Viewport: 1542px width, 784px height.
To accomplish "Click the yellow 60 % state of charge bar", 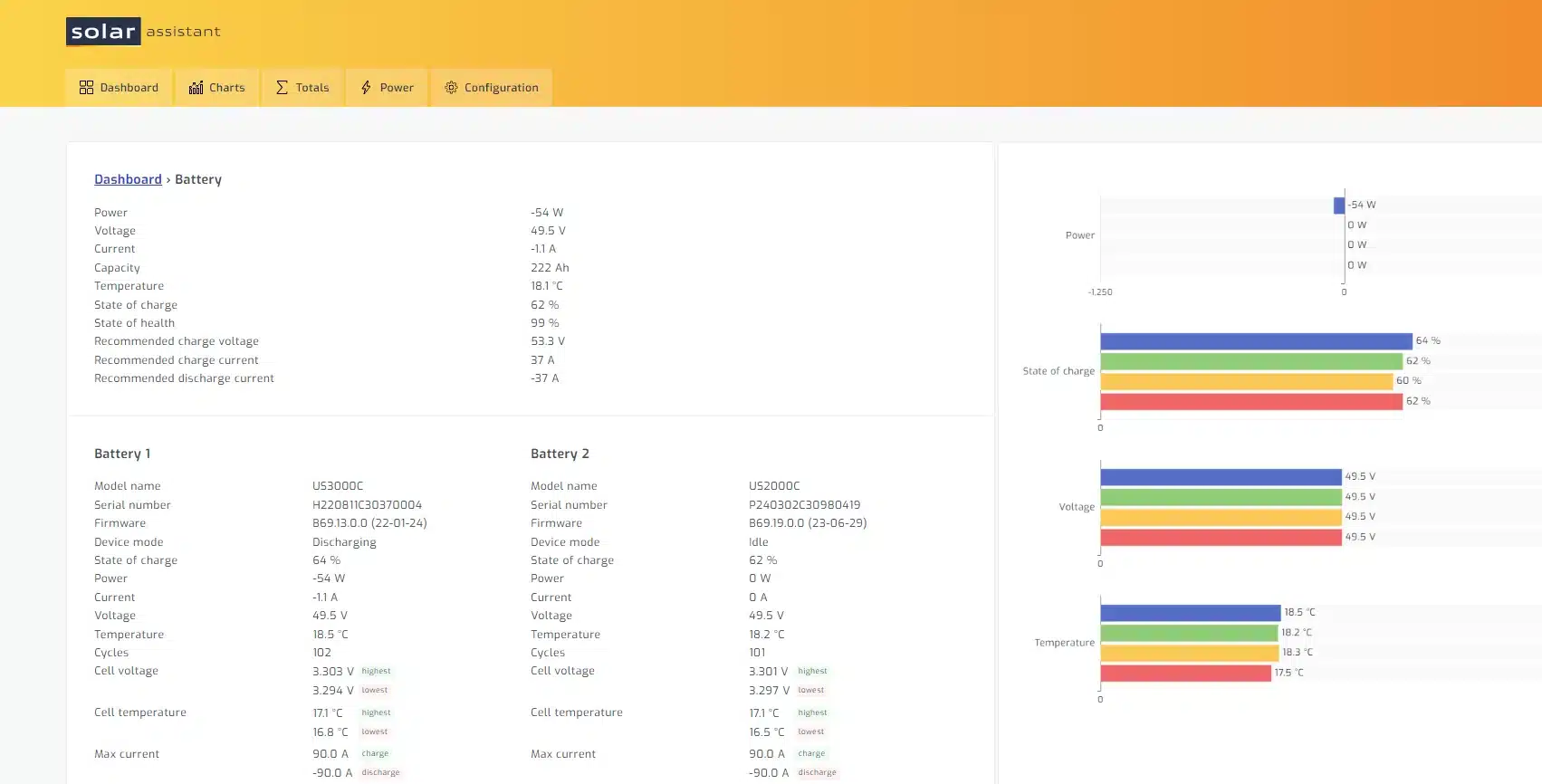I will coord(1246,381).
